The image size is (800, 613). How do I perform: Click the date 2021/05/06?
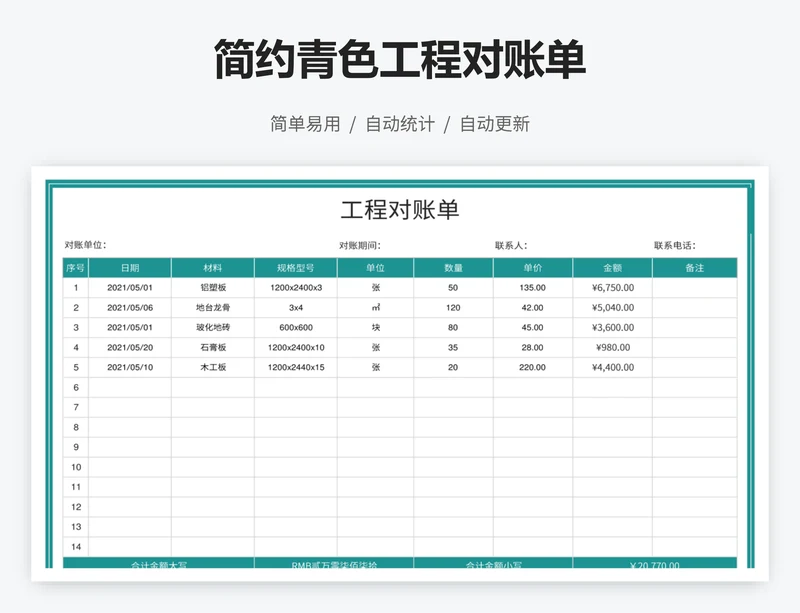[x=130, y=308]
